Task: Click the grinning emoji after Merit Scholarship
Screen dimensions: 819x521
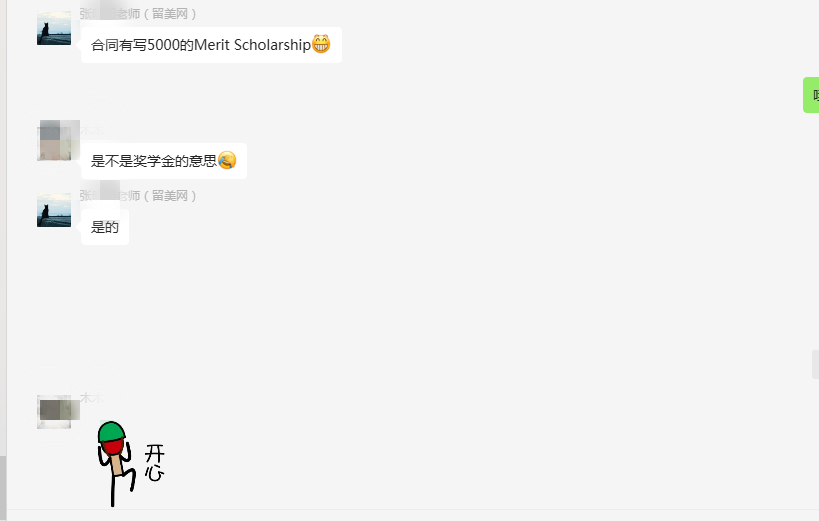Action: [321, 44]
